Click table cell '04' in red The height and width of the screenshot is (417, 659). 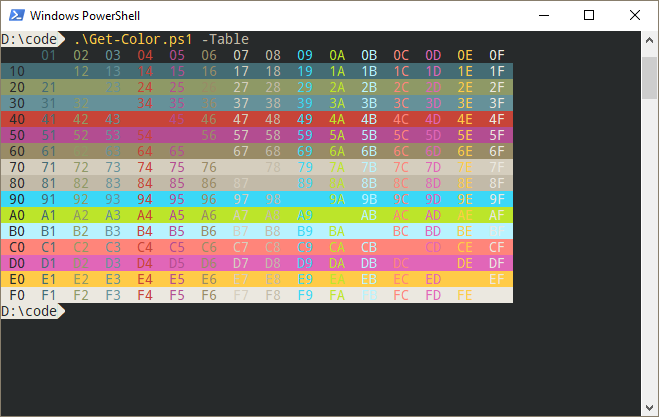[145, 55]
